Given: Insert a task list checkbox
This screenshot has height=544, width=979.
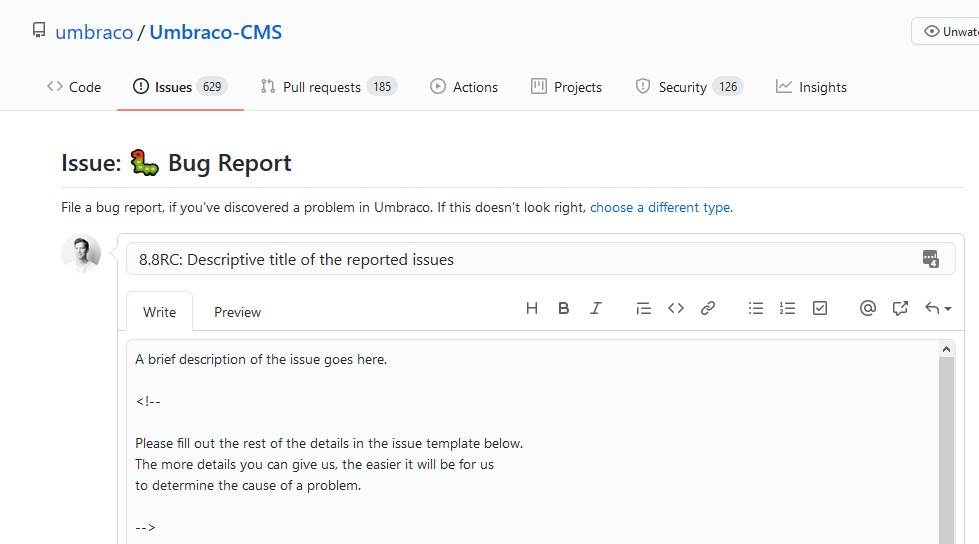Looking at the screenshot, I should click(820, 308).
